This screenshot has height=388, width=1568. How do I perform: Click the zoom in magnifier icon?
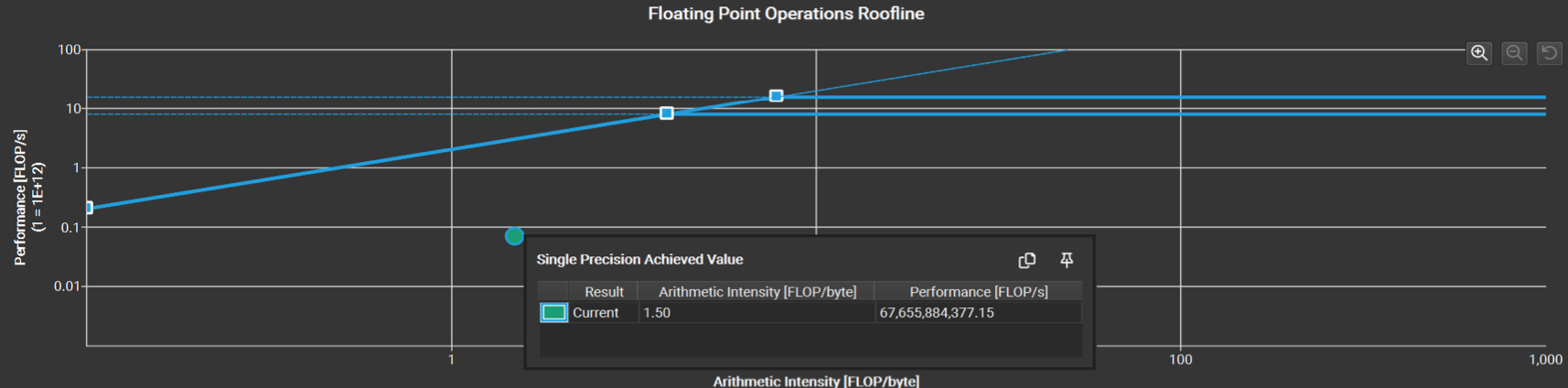[1479, 53]
